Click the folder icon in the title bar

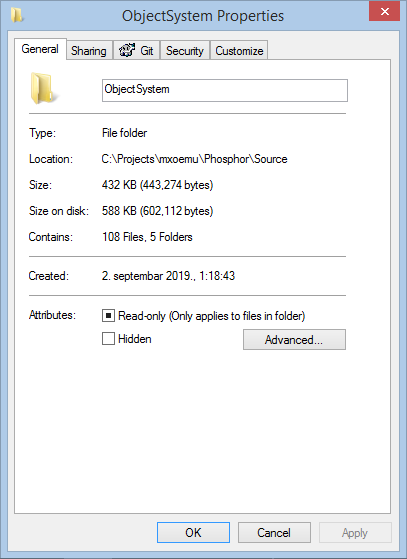[x=16, y=15]
